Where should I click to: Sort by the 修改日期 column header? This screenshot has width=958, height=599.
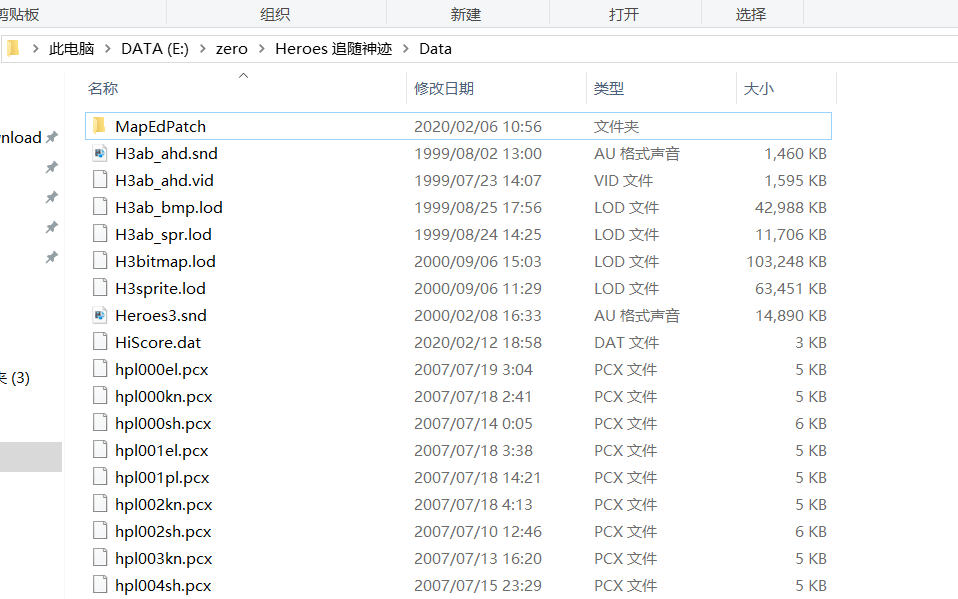tap(444, 89)
